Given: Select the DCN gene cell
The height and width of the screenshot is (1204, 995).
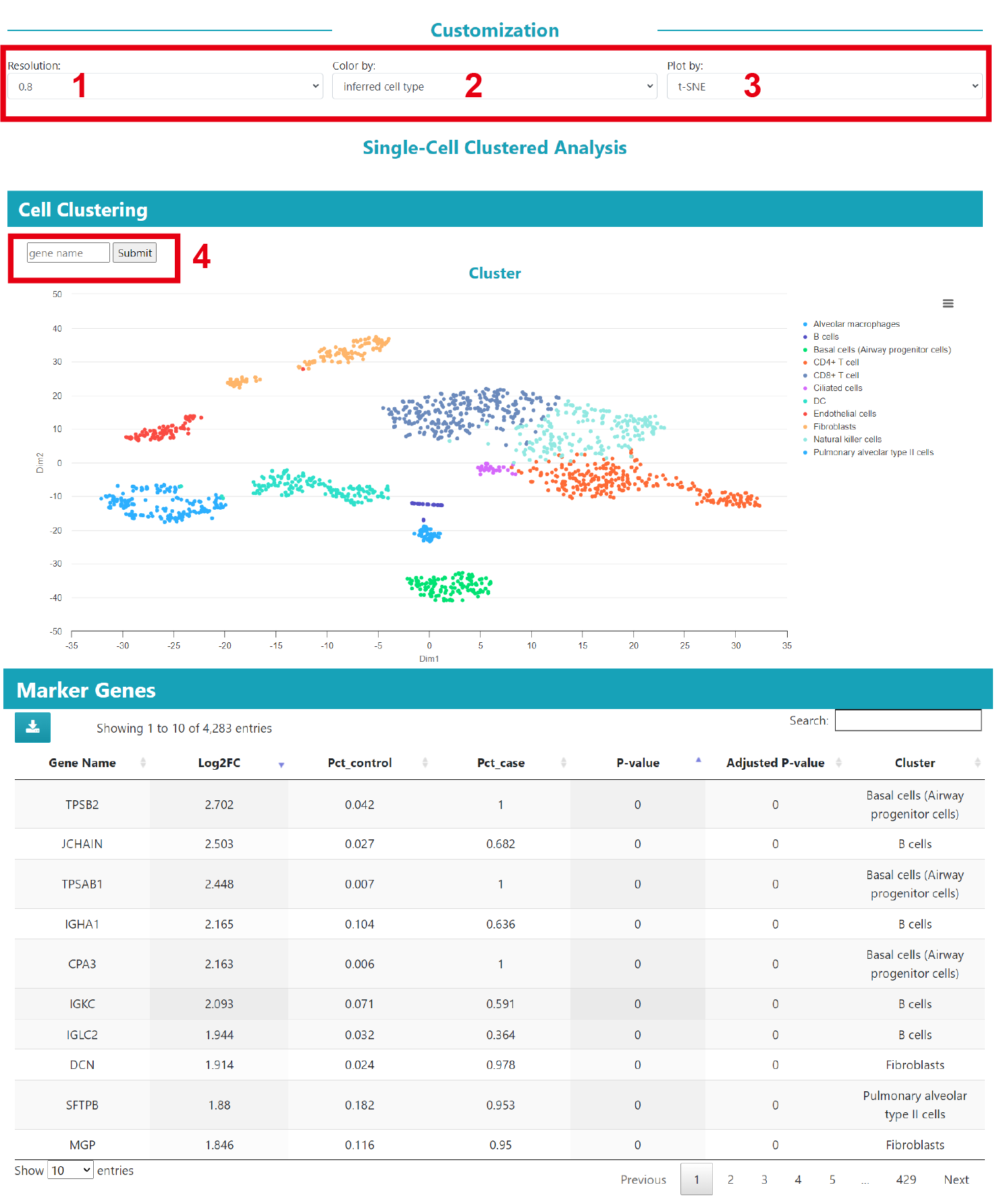Looking at the screenshot, I should pos(82,1065).
